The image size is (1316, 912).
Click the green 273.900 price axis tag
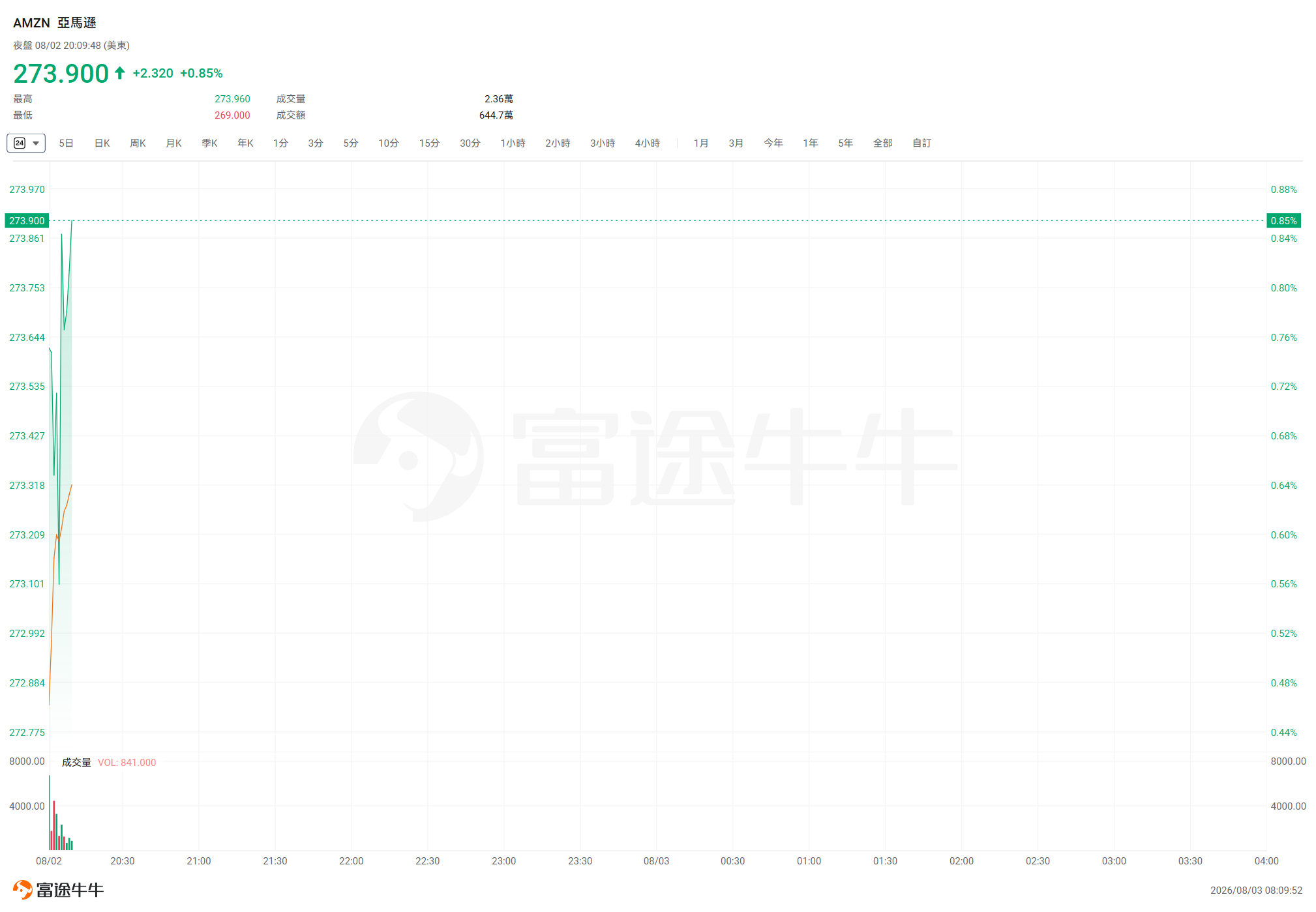[27, 221]
